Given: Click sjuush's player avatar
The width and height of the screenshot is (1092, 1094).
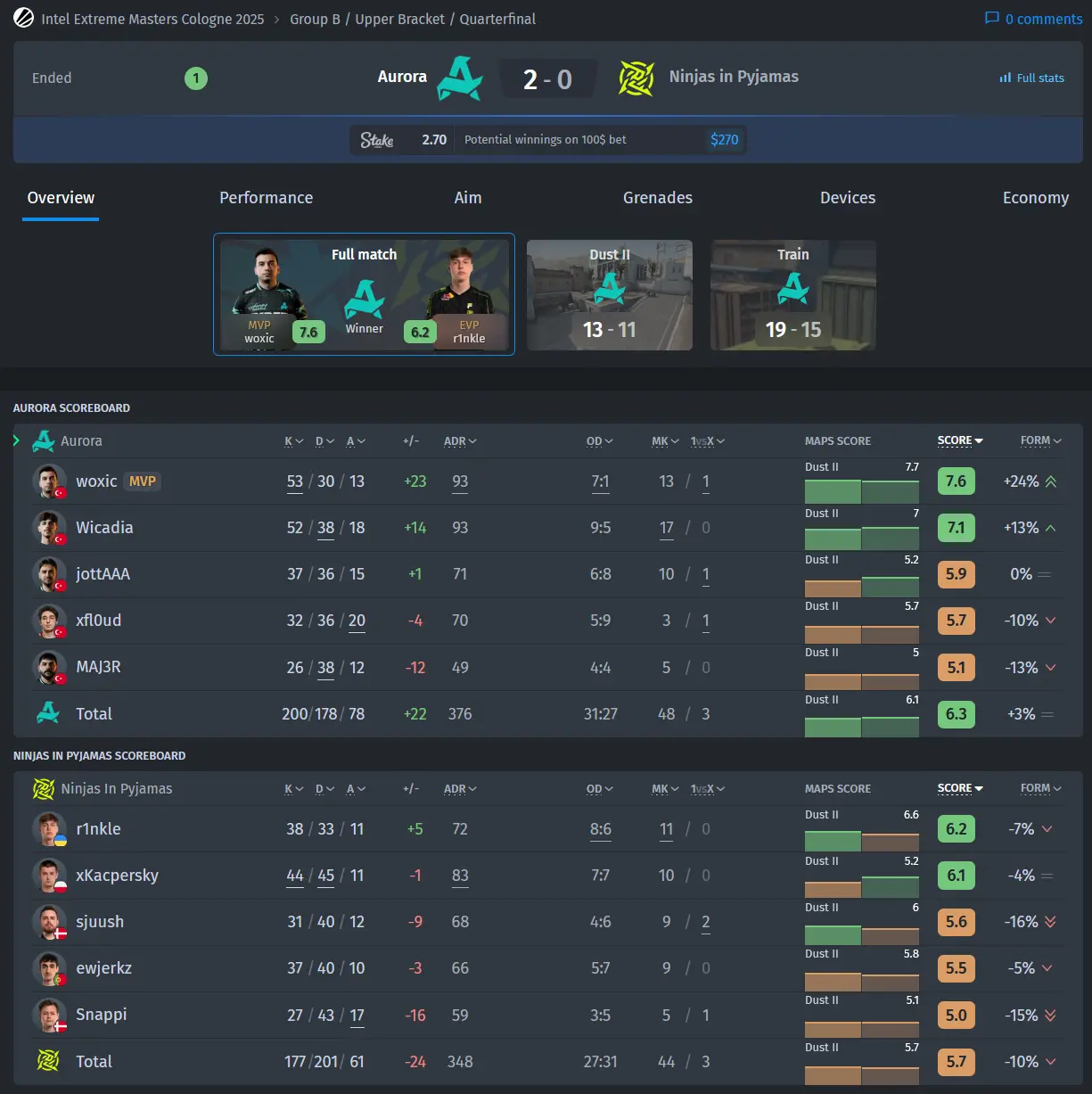Looking at the screenshot, I should click(49, 922).
